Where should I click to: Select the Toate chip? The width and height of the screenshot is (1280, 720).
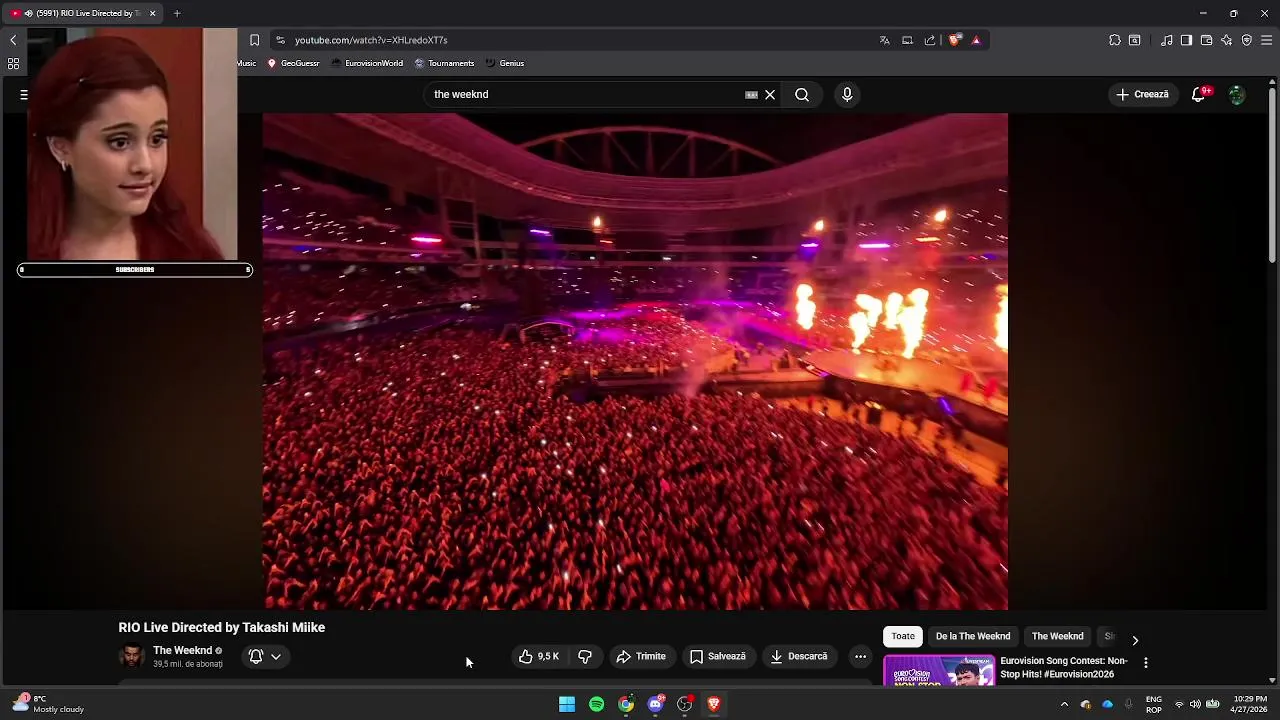tap(903, 636)
